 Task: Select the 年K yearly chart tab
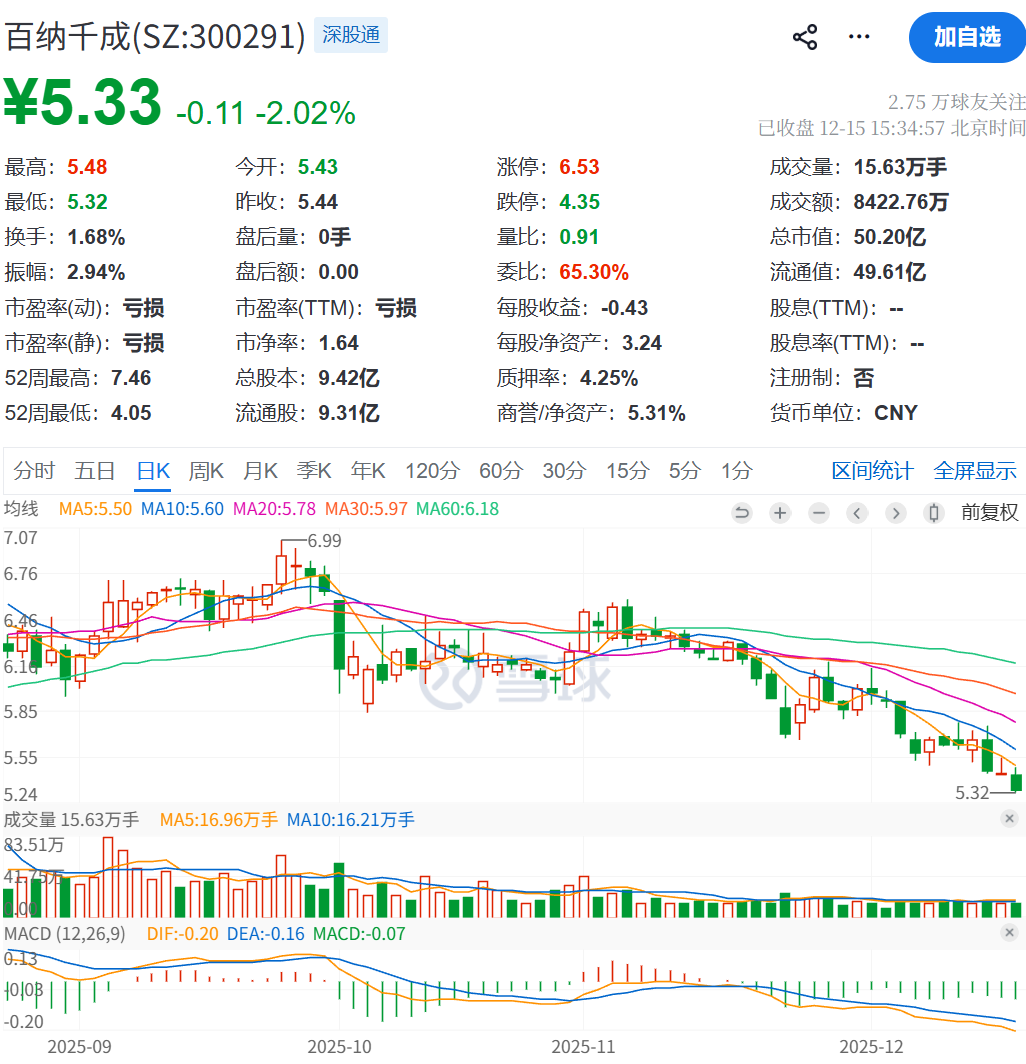[368, 471]
